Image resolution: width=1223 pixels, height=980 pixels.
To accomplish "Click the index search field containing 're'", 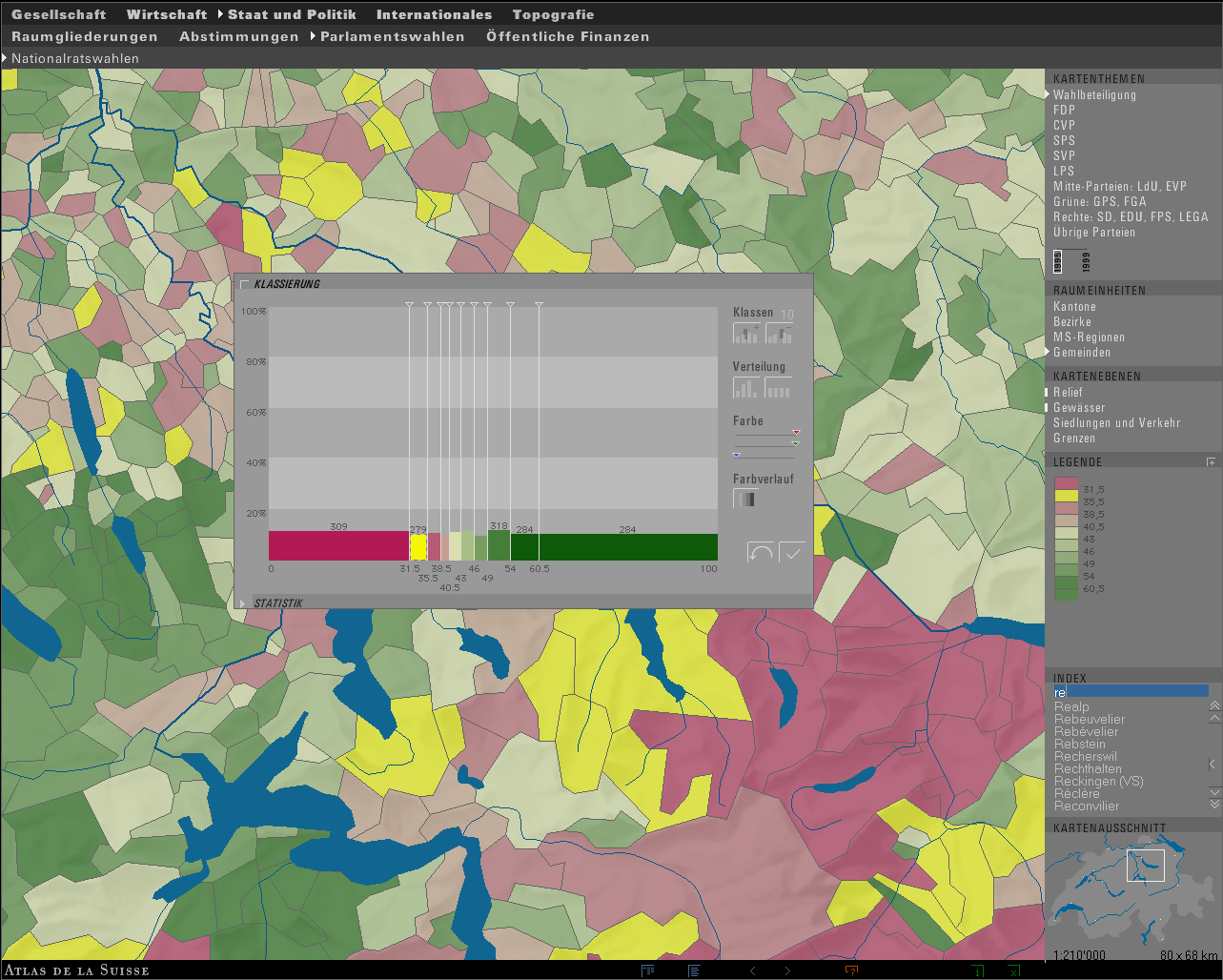I will point(1131,692).
